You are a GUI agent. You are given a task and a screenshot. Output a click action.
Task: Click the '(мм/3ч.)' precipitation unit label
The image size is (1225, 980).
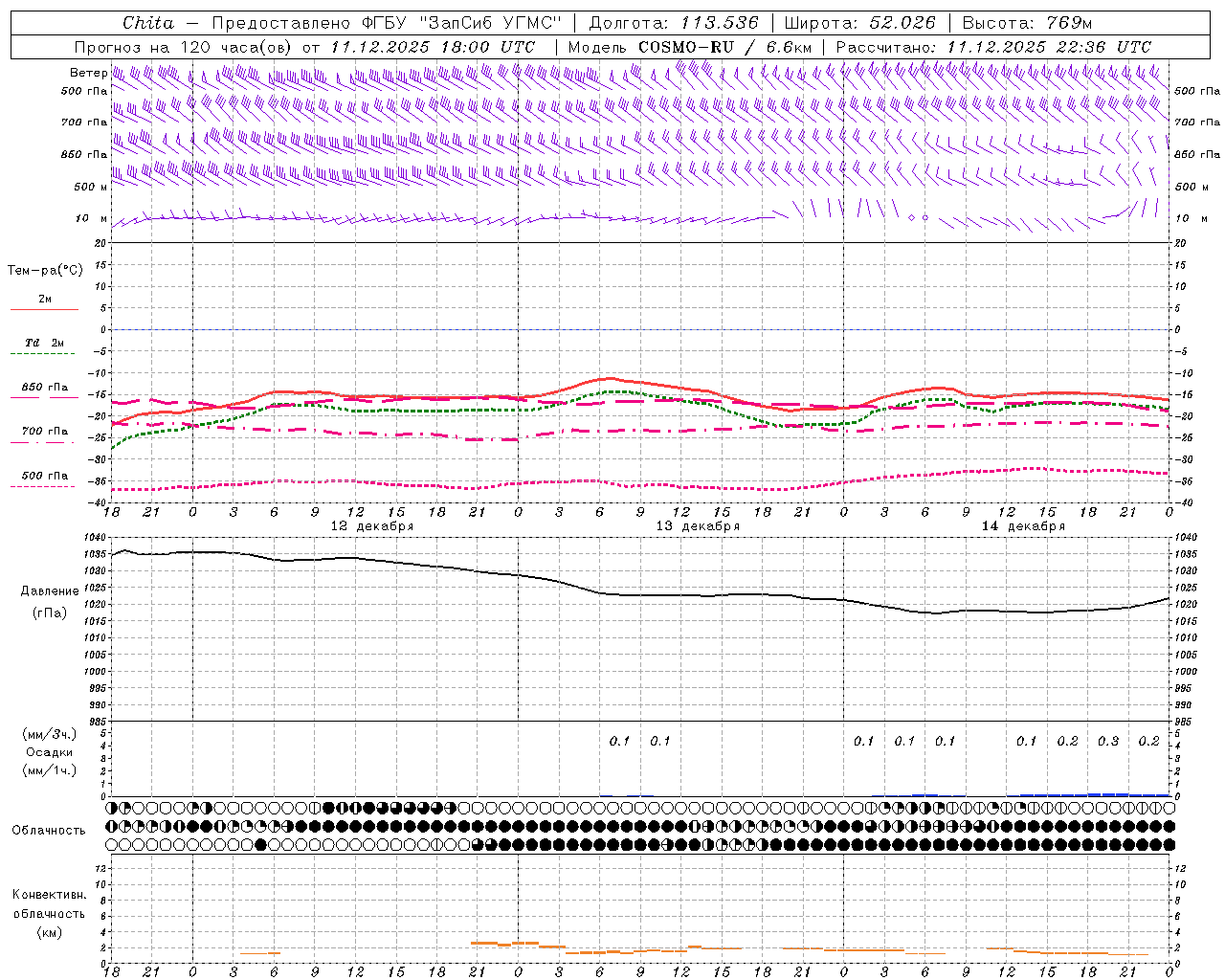[49, 734]
